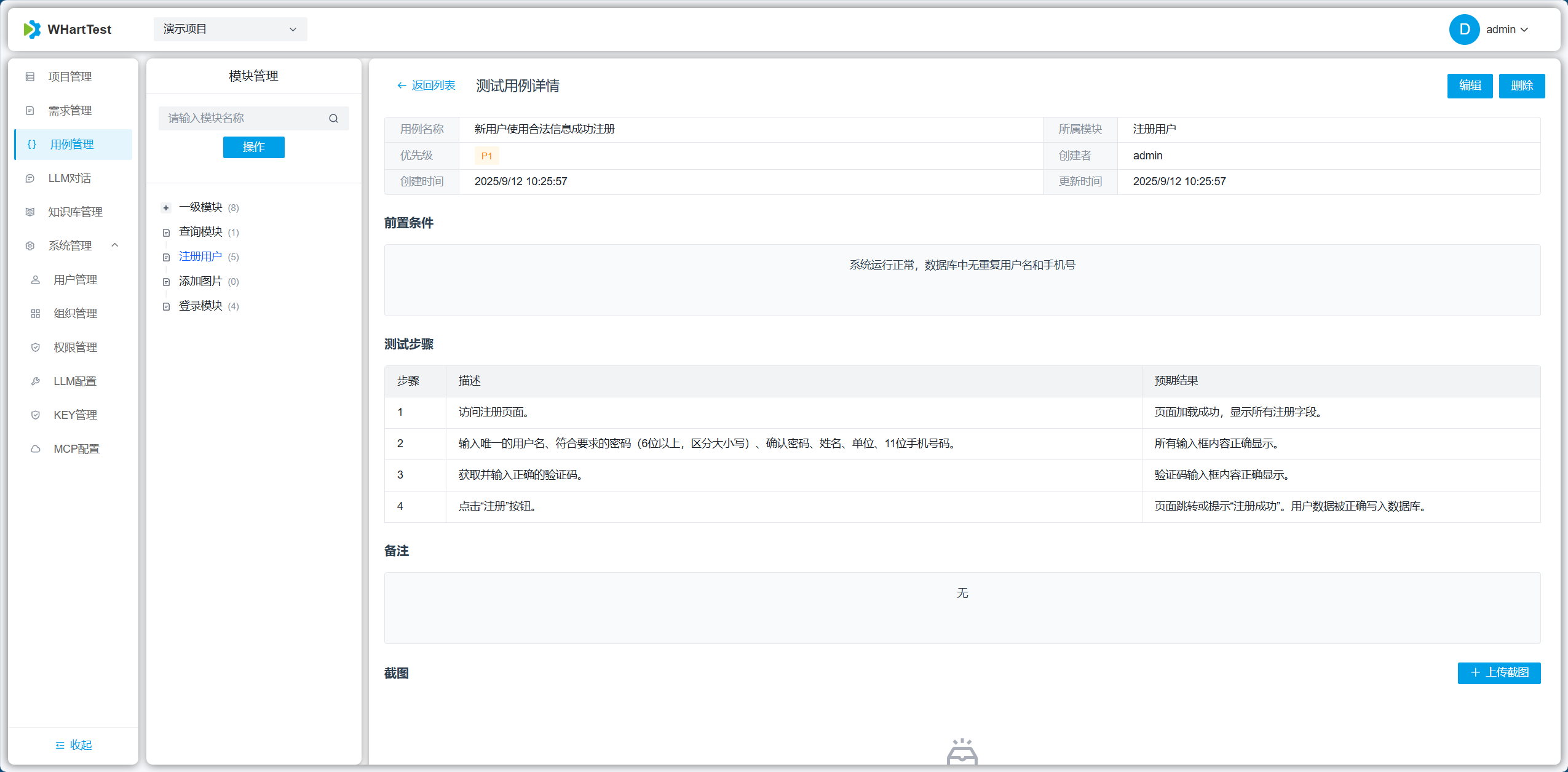Click the 编辑 button
The image size is (1568, 772).
tap(1470, 86)
